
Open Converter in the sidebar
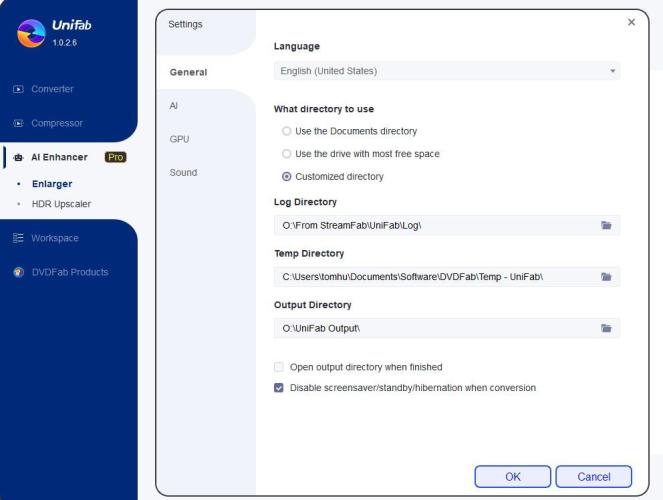click(x=52, y=89)
